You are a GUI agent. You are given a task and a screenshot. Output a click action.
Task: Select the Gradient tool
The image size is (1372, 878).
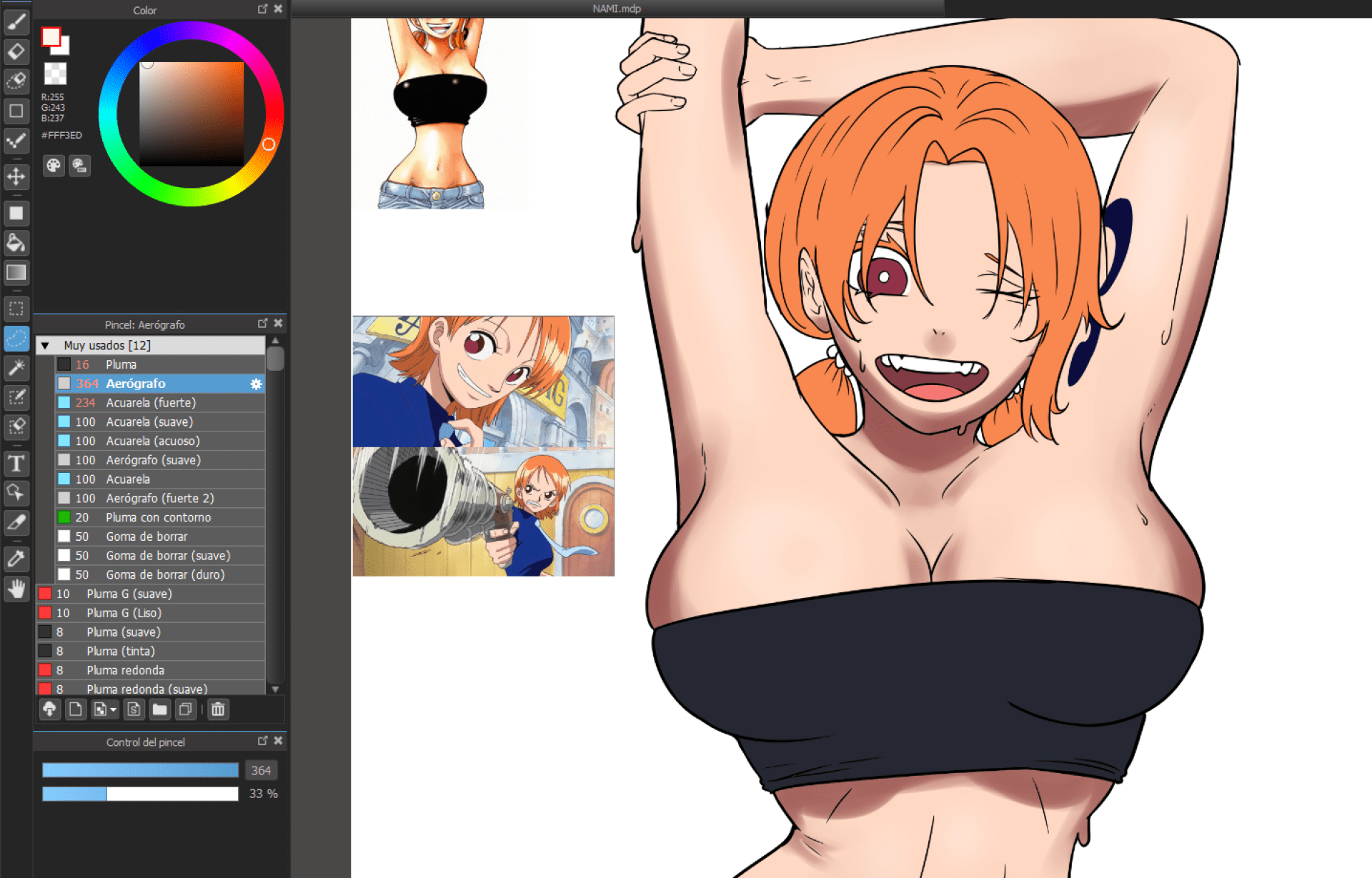click(16, 272)
